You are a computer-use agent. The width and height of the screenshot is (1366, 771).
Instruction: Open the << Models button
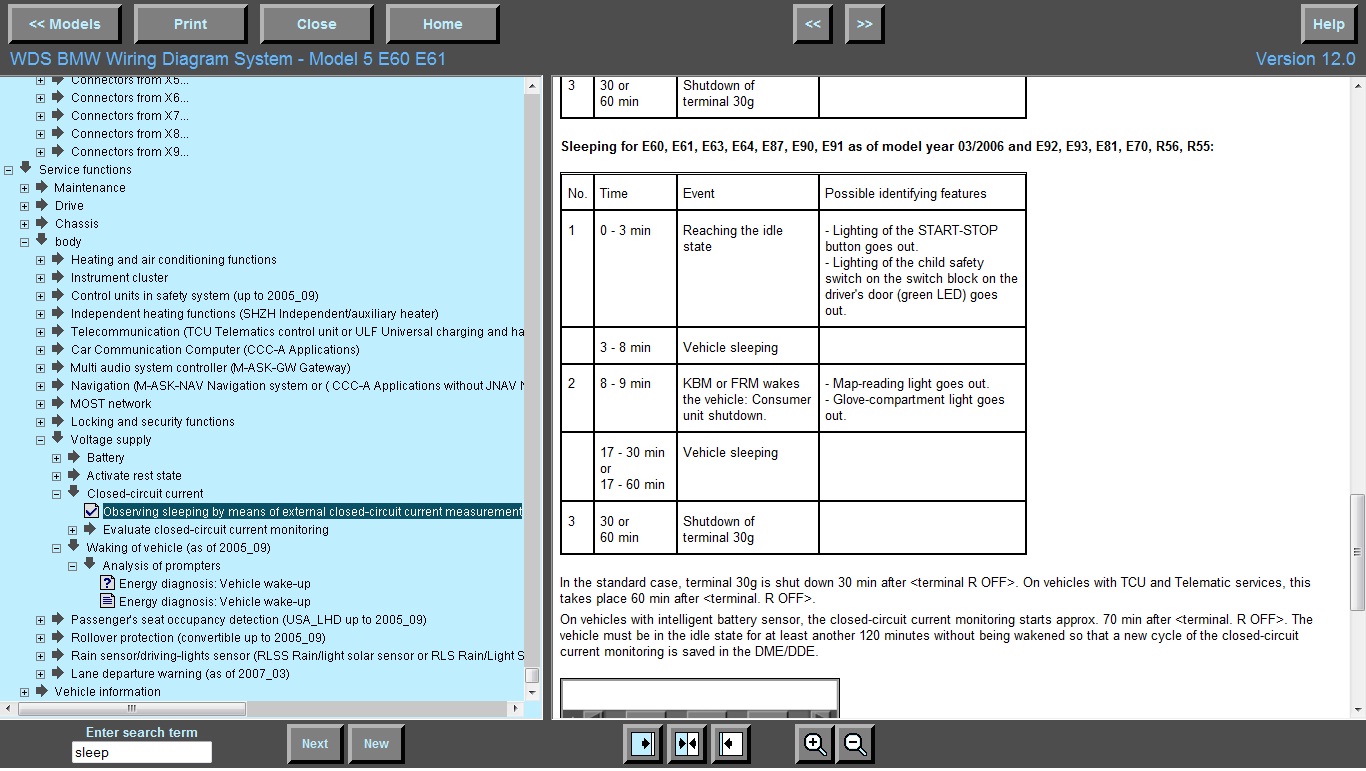click(64, 24)
